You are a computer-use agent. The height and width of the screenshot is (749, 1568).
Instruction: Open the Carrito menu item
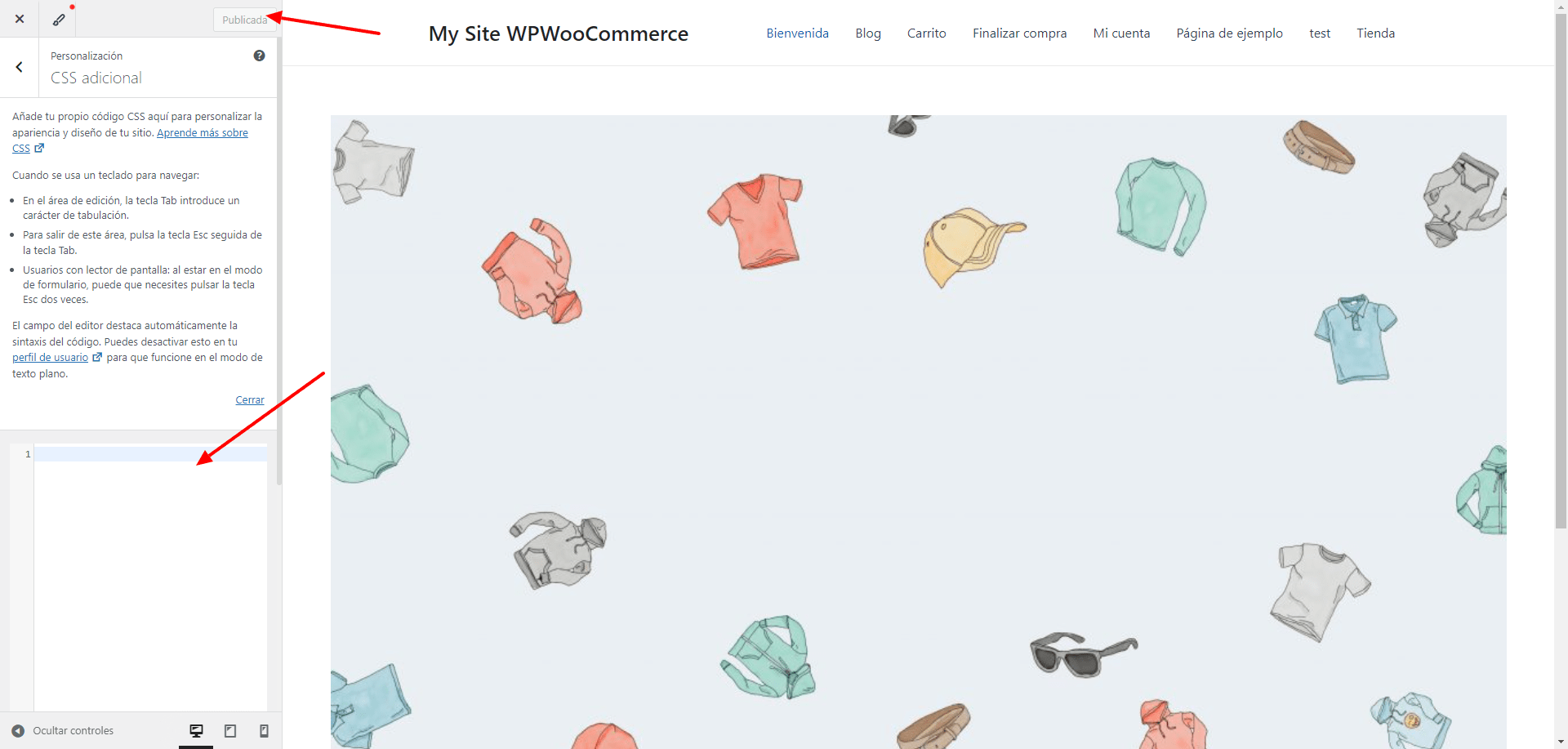tap(926, 33)
